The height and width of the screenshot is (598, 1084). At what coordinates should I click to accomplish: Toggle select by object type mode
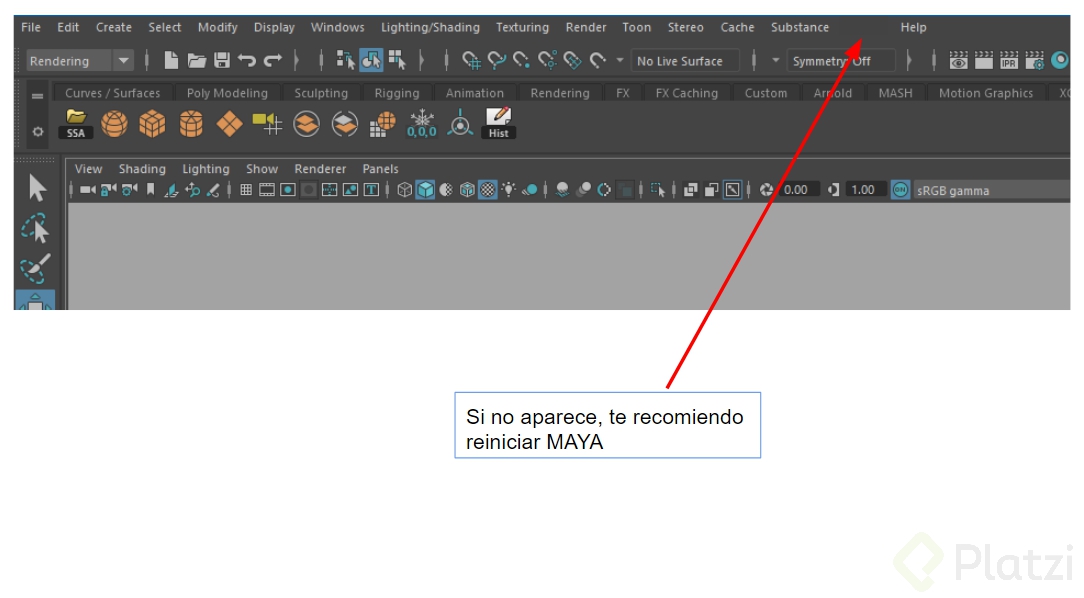[x=371, y=61]
